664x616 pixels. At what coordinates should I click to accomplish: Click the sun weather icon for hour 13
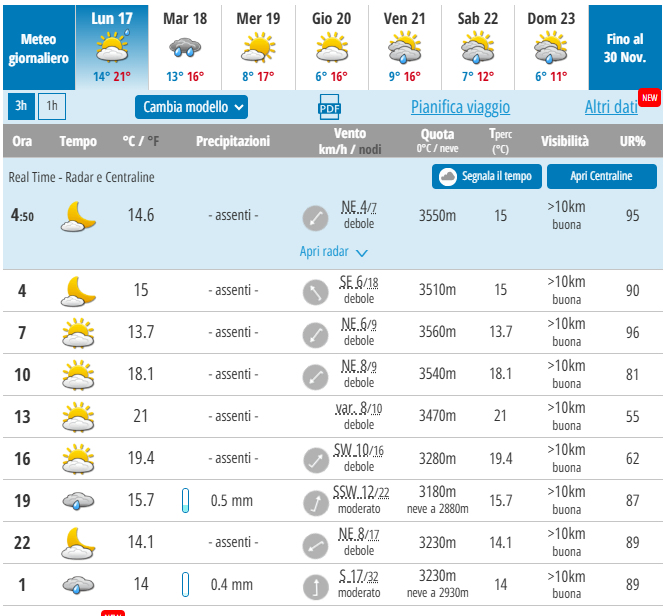coord(77,416)
